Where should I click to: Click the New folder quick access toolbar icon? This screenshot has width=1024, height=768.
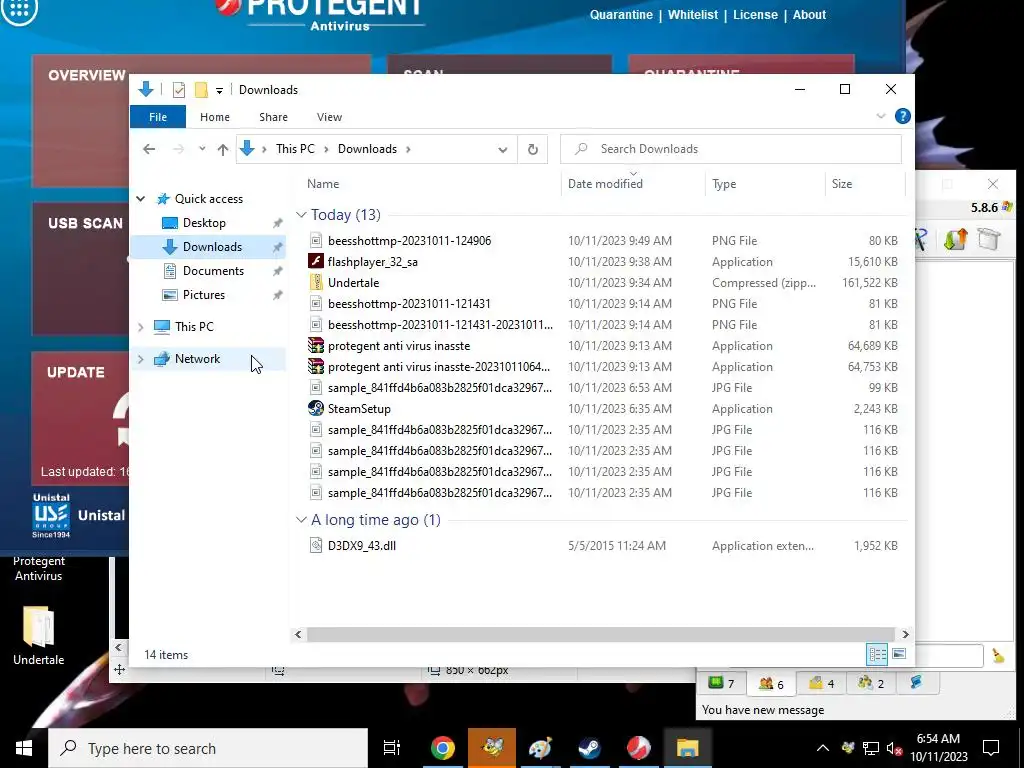click(201, 89)
